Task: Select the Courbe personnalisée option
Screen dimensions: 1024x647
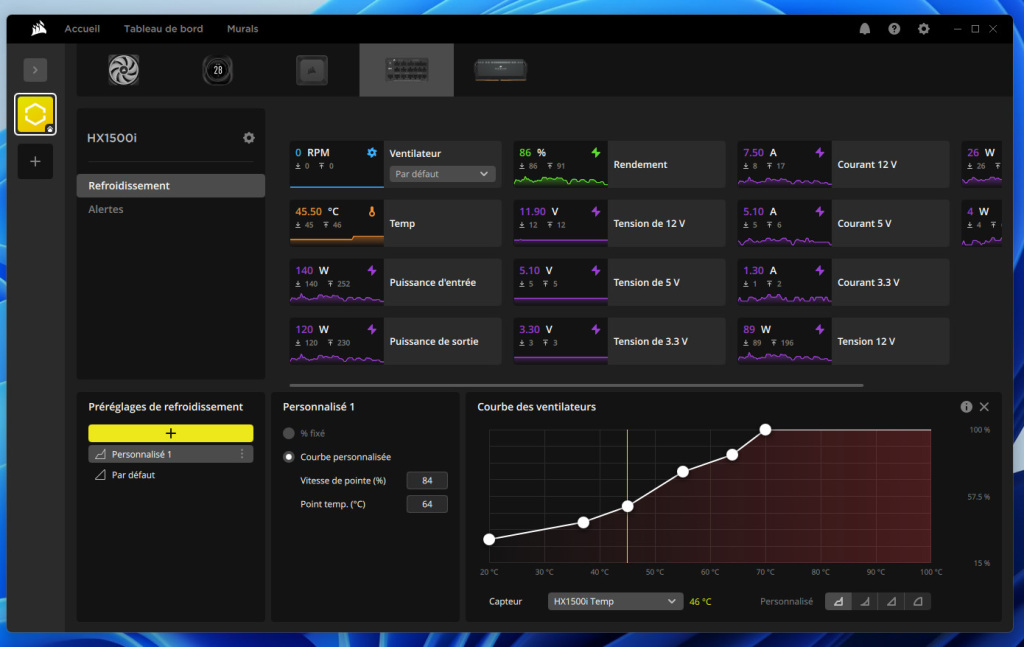Action: (x=289, y=456)
